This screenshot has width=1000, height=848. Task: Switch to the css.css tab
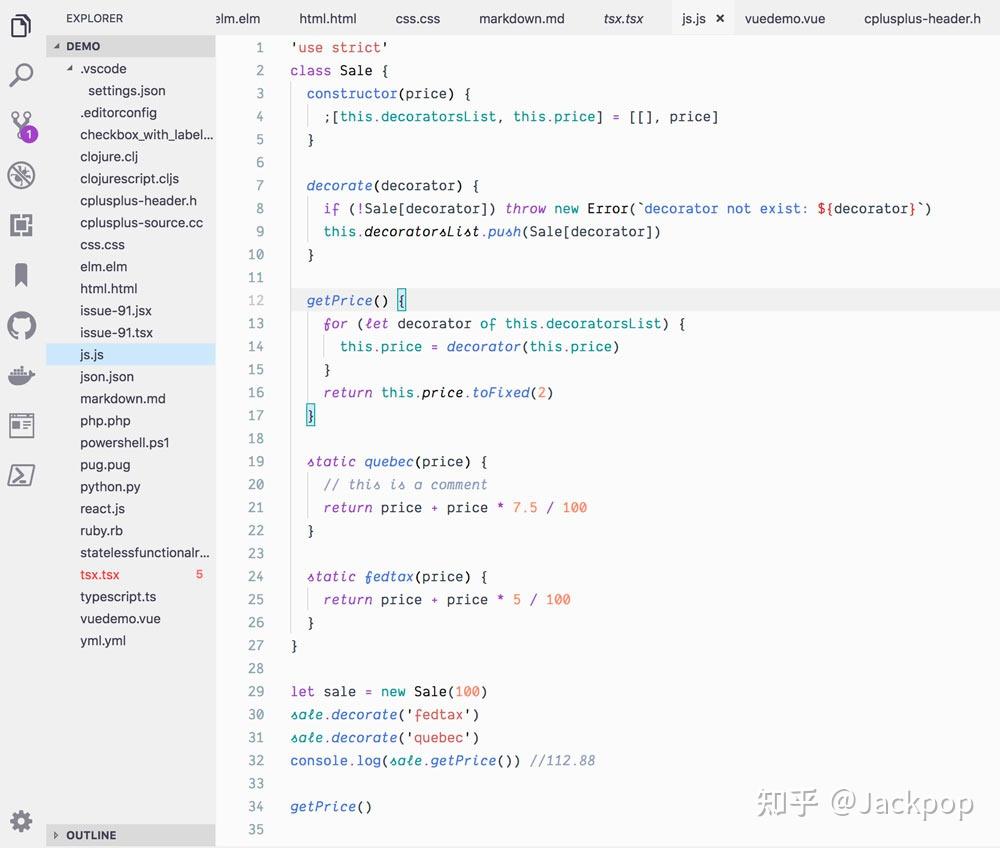coord(418,18)
